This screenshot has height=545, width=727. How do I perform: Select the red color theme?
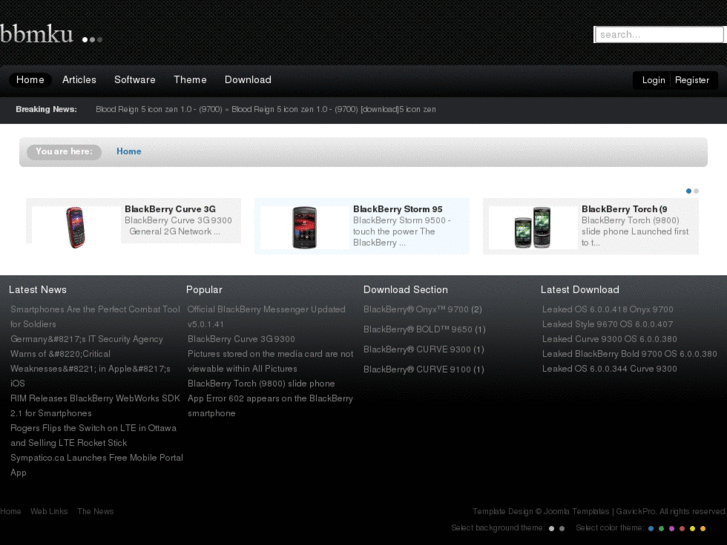tap(682, 528)
